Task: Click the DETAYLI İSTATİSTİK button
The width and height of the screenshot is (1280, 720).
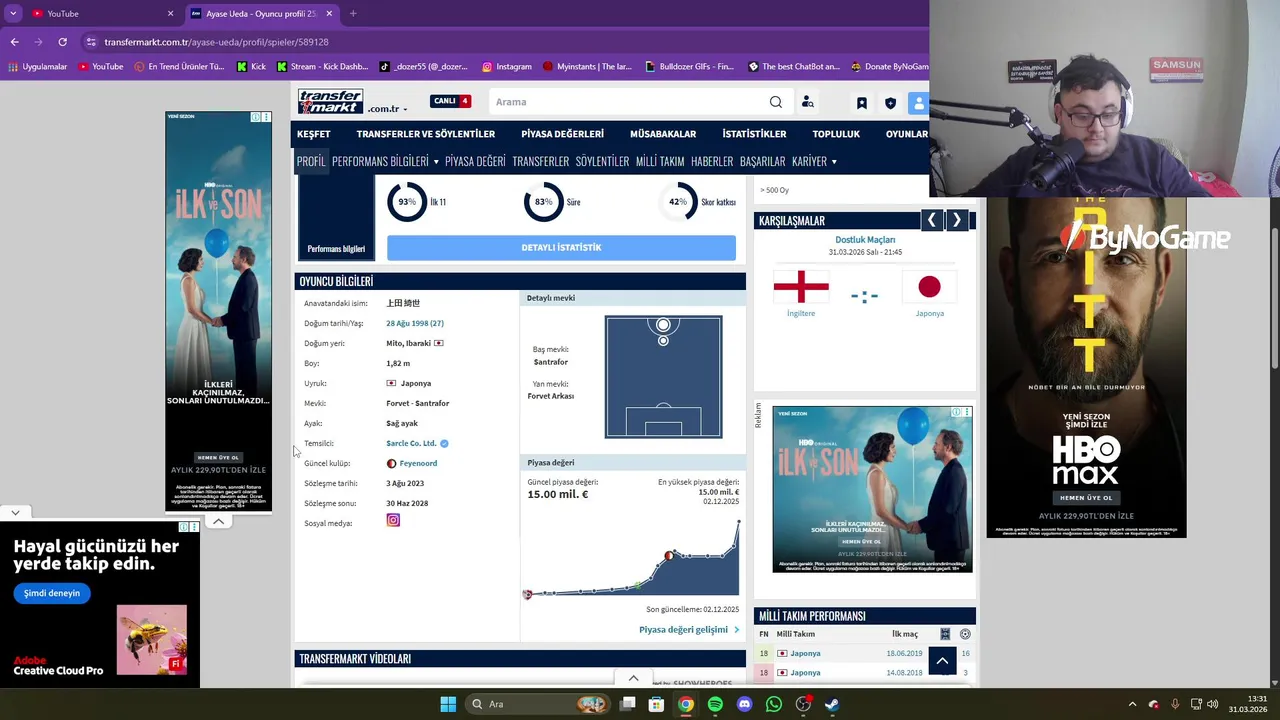Action: click(x=561, y=247)
